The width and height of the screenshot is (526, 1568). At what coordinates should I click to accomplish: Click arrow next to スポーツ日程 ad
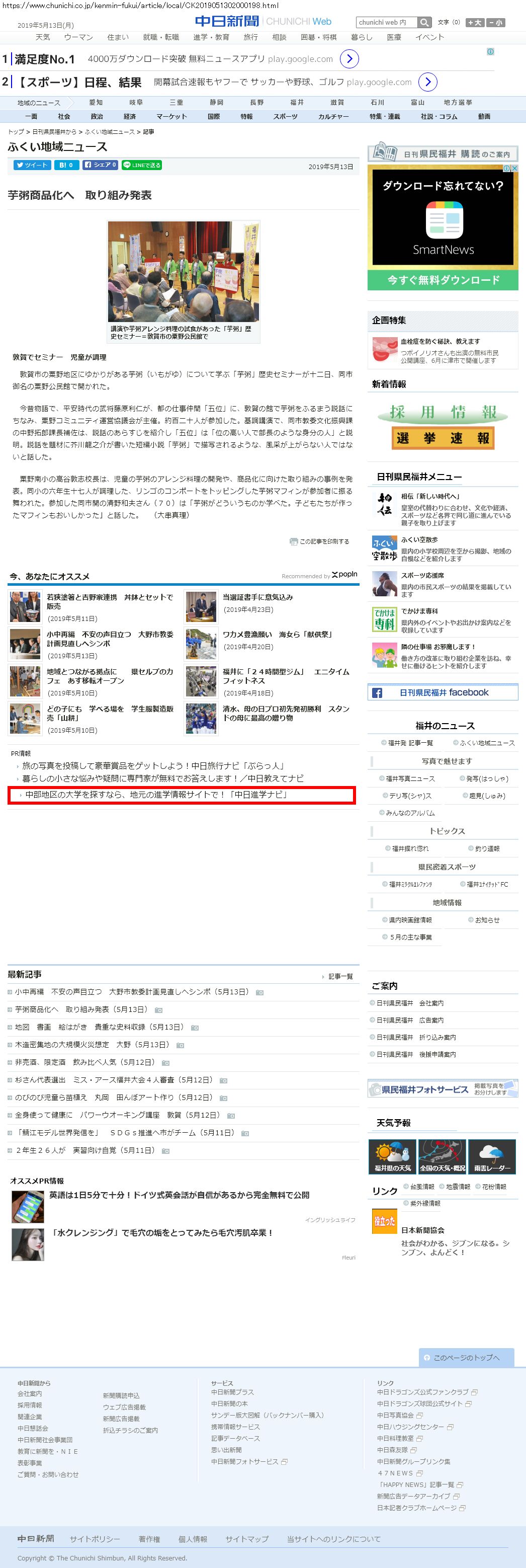(x=428, y=82)
